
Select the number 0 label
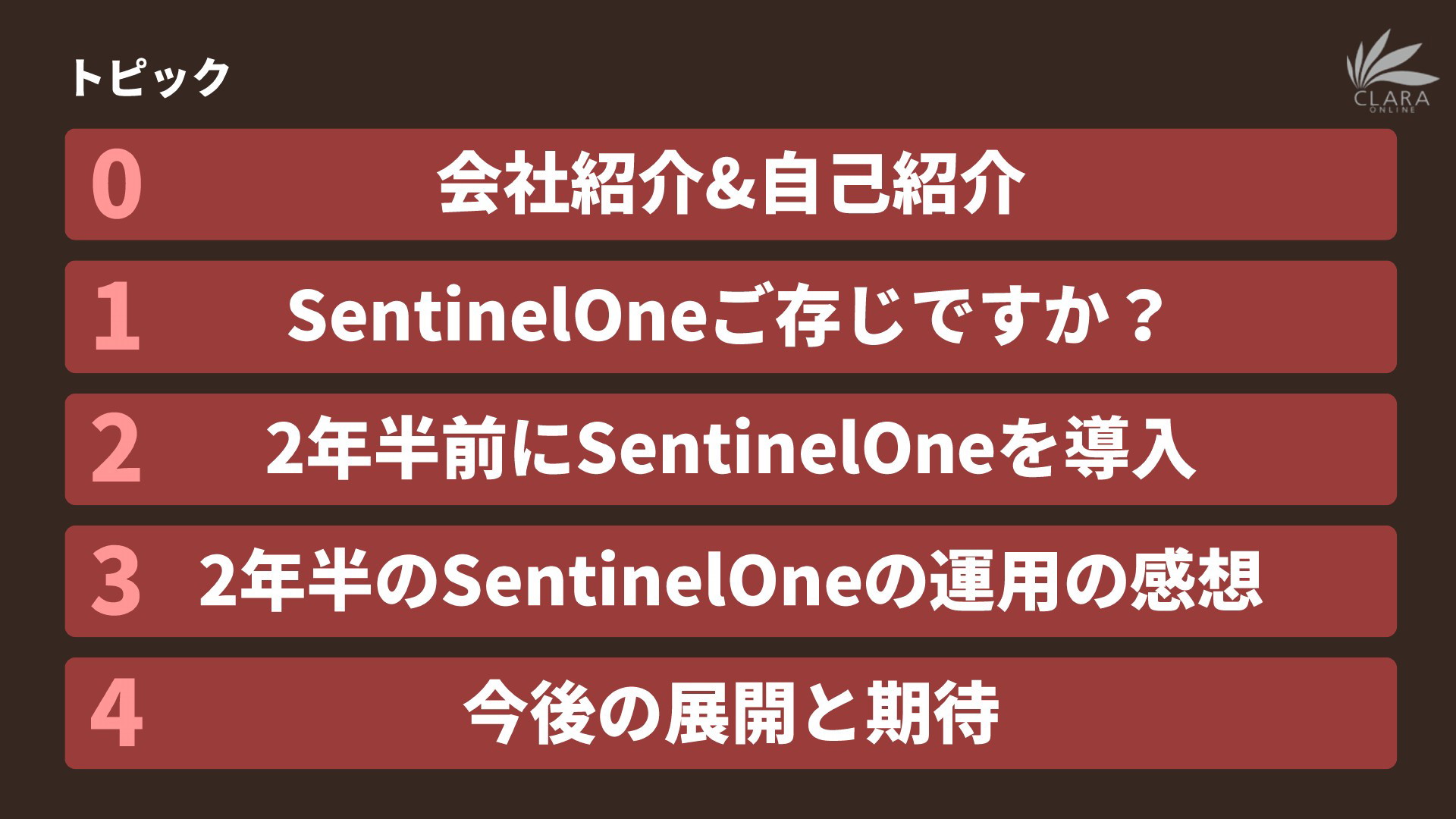tap(117, 185)
